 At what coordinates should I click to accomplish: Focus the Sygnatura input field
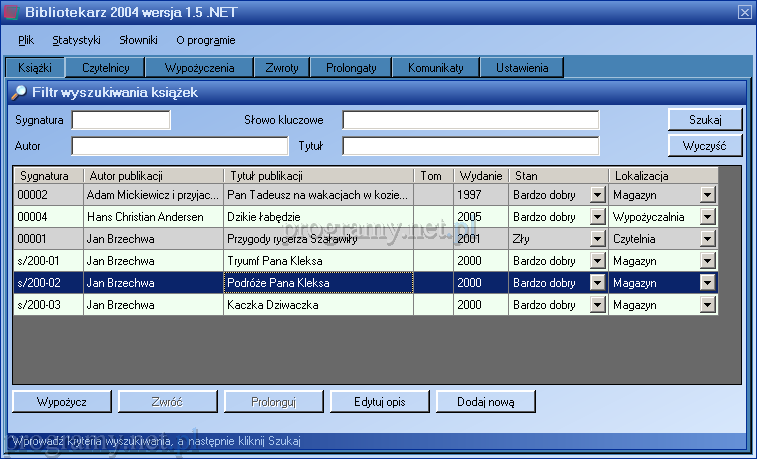[x=121, y=120]
